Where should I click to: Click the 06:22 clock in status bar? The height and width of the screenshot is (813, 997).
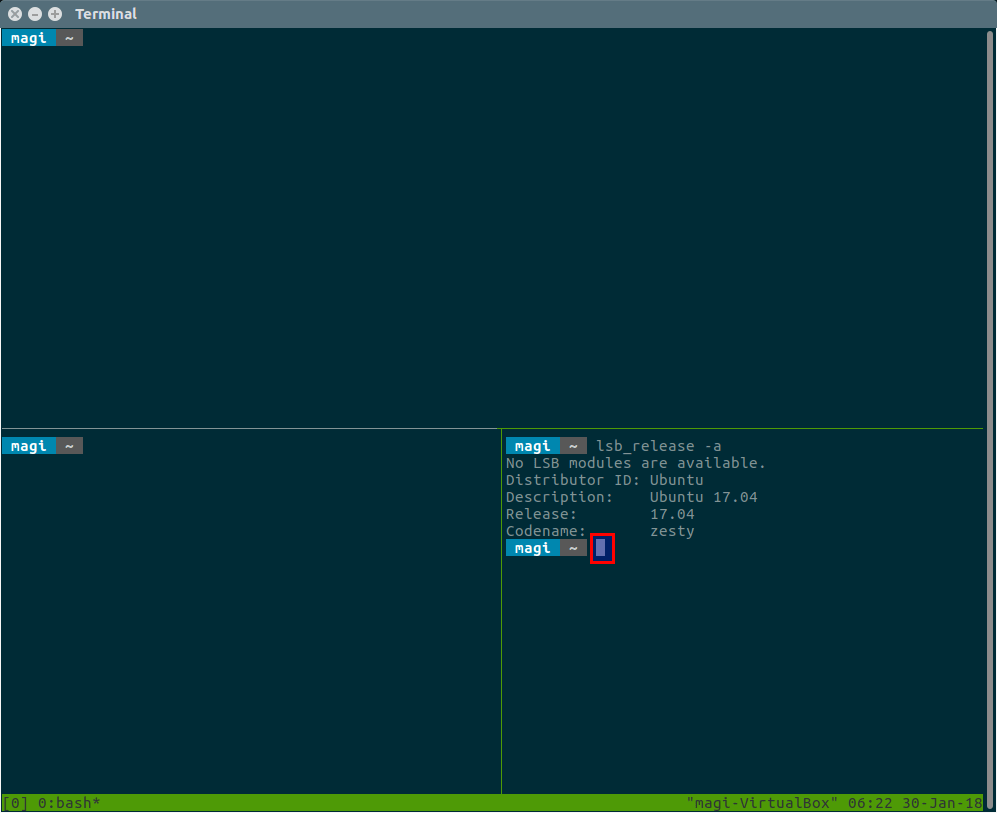865,803
